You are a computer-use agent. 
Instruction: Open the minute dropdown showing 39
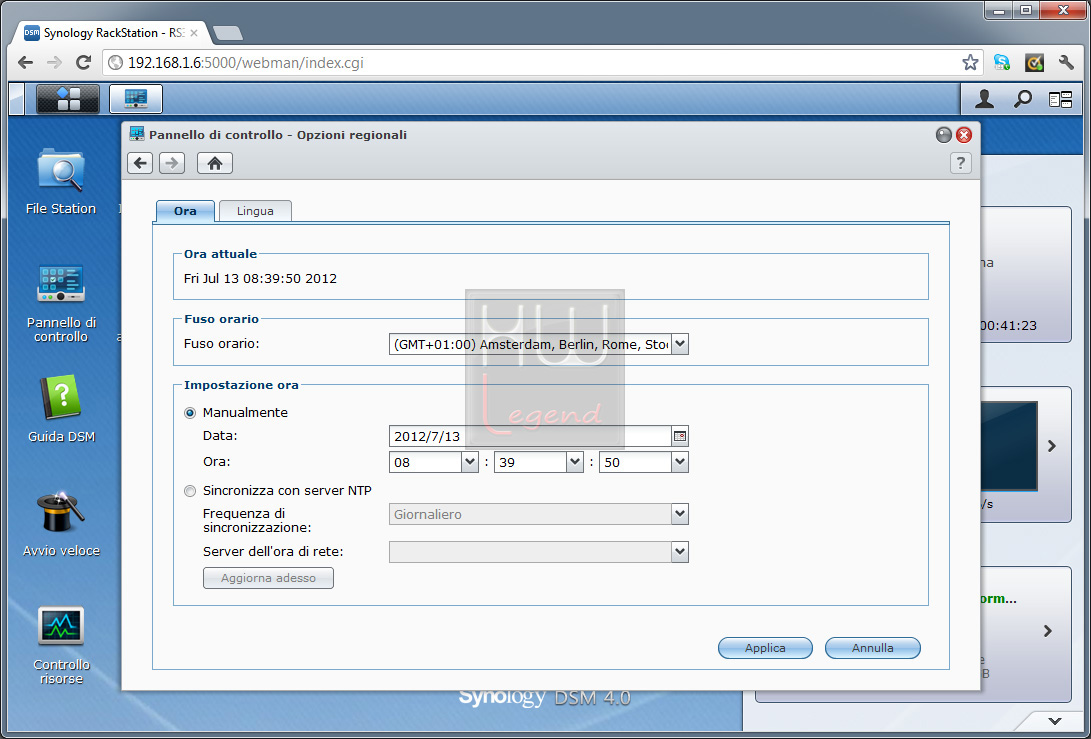tap(575, 462)
